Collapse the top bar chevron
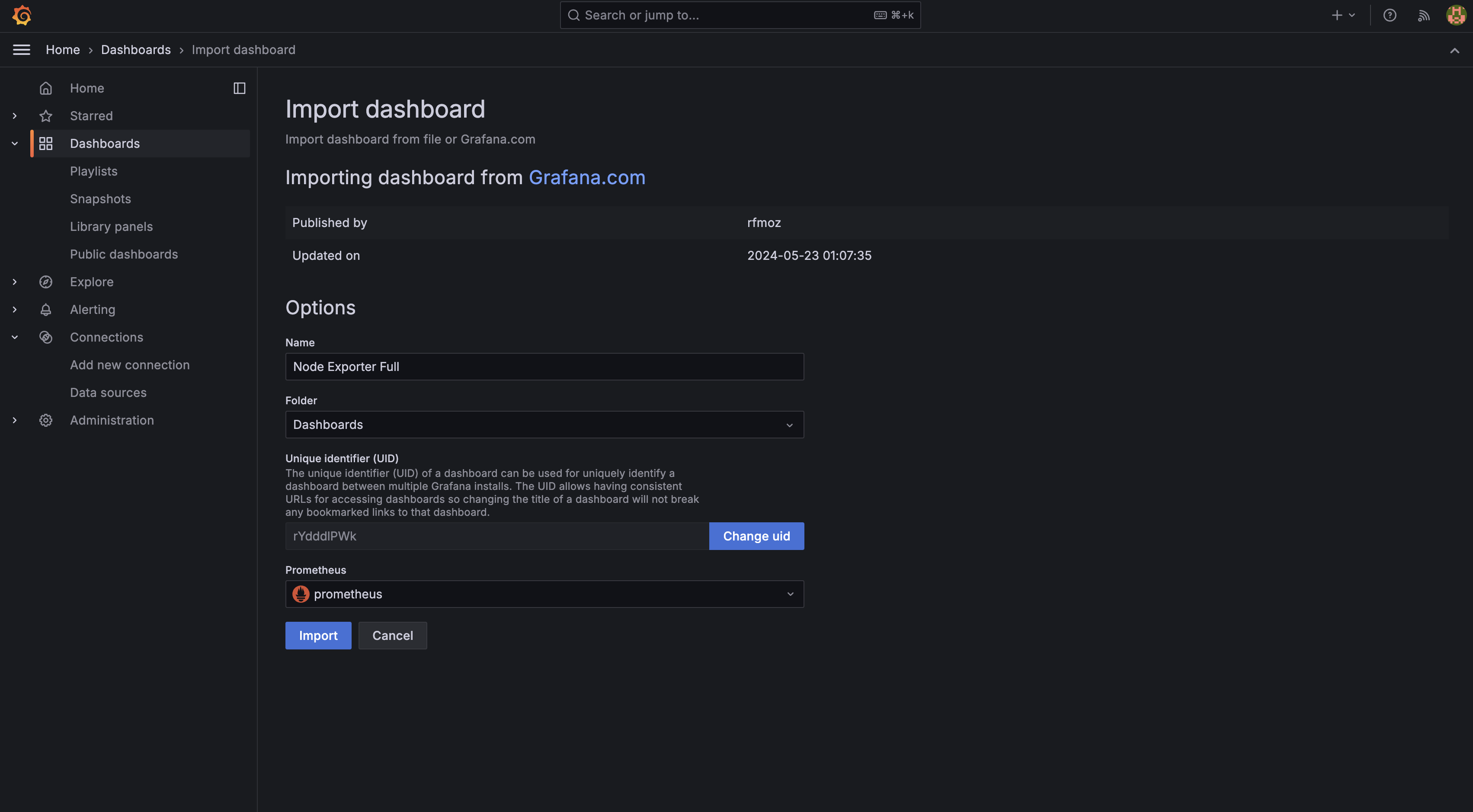1473x812 pixels. (x=1454, y=50)
